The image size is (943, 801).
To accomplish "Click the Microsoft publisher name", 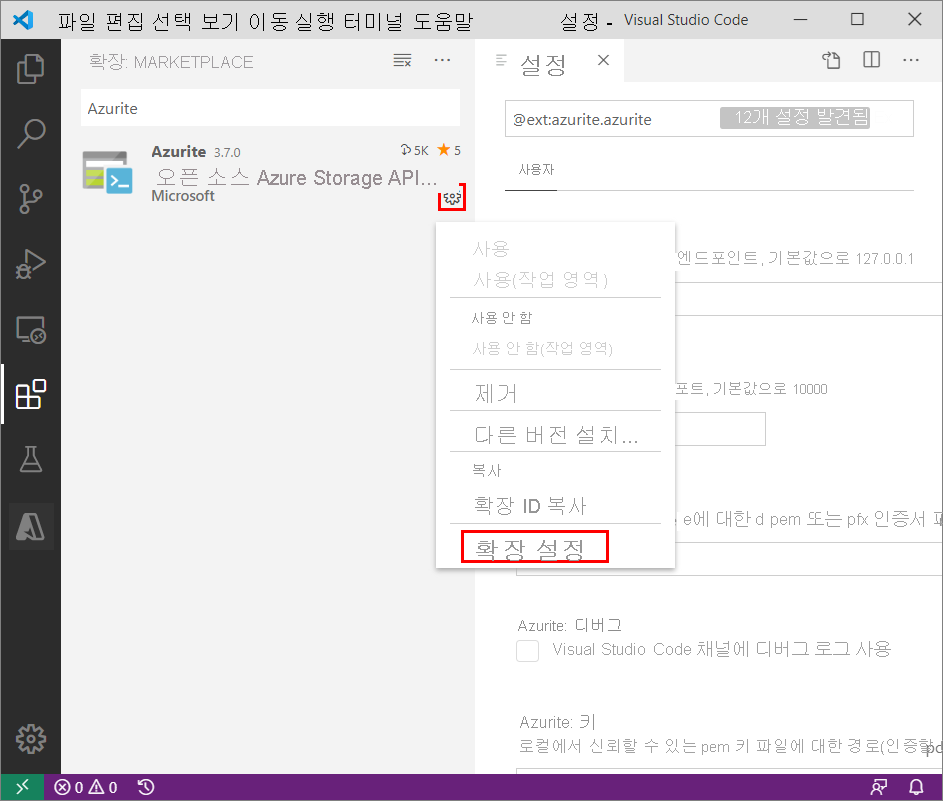I will coord(183,196).
